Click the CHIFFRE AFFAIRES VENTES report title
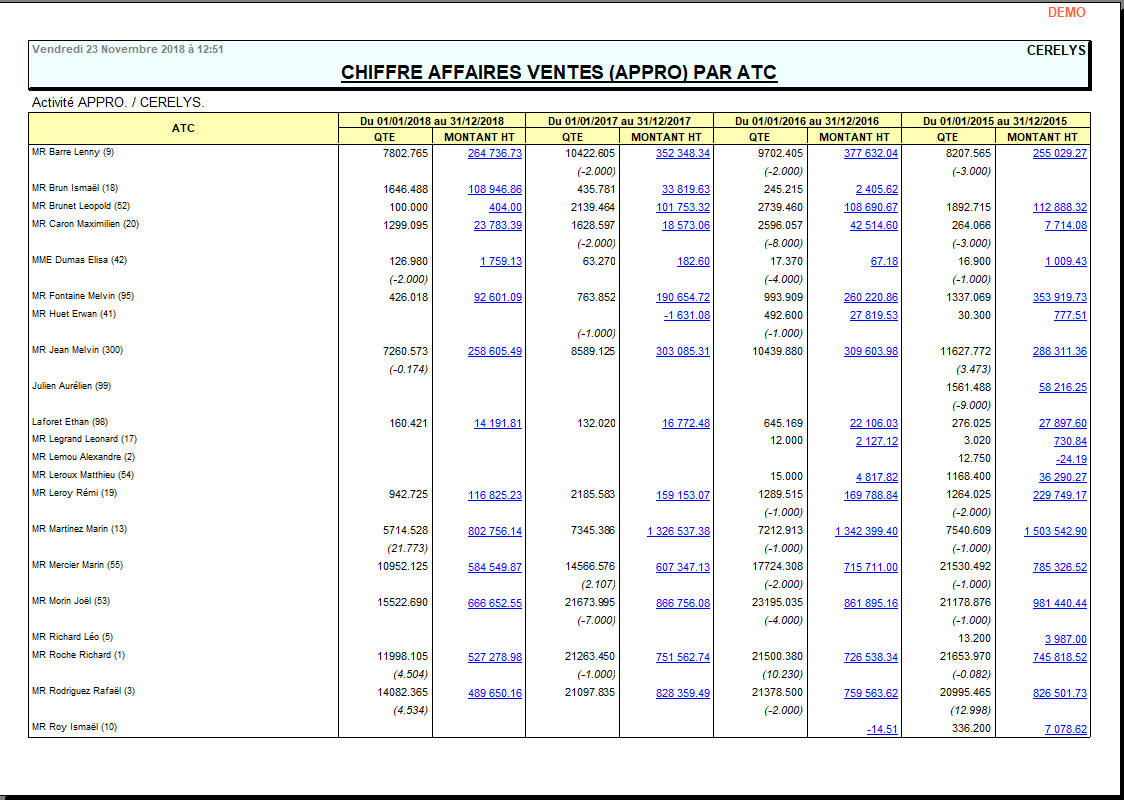The height and width of the screenshot is (800, 1124). click(558, 72)
